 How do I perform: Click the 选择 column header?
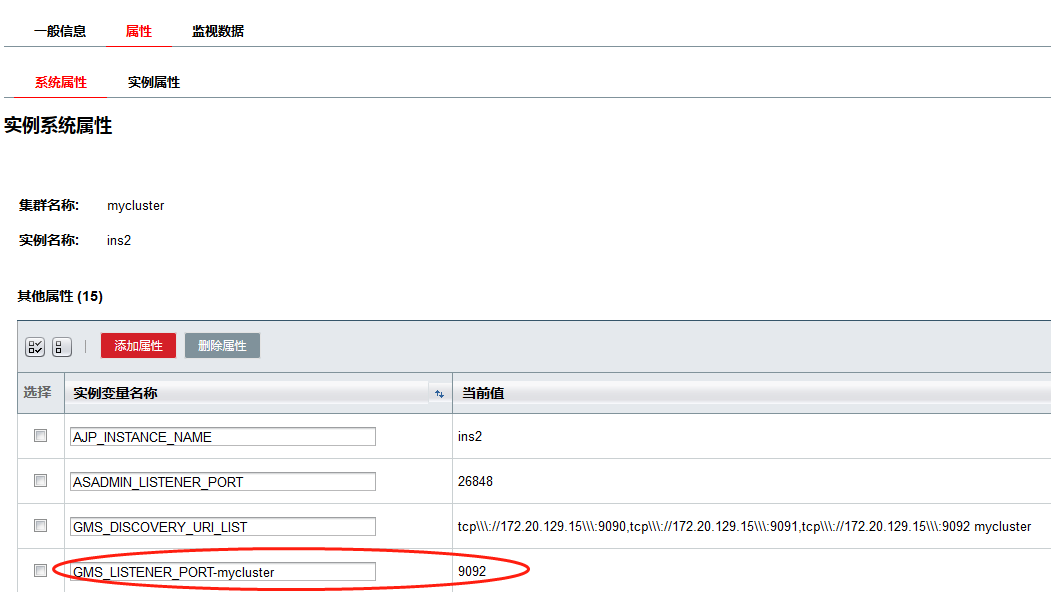pyautogui.click(x=38, y=393)
